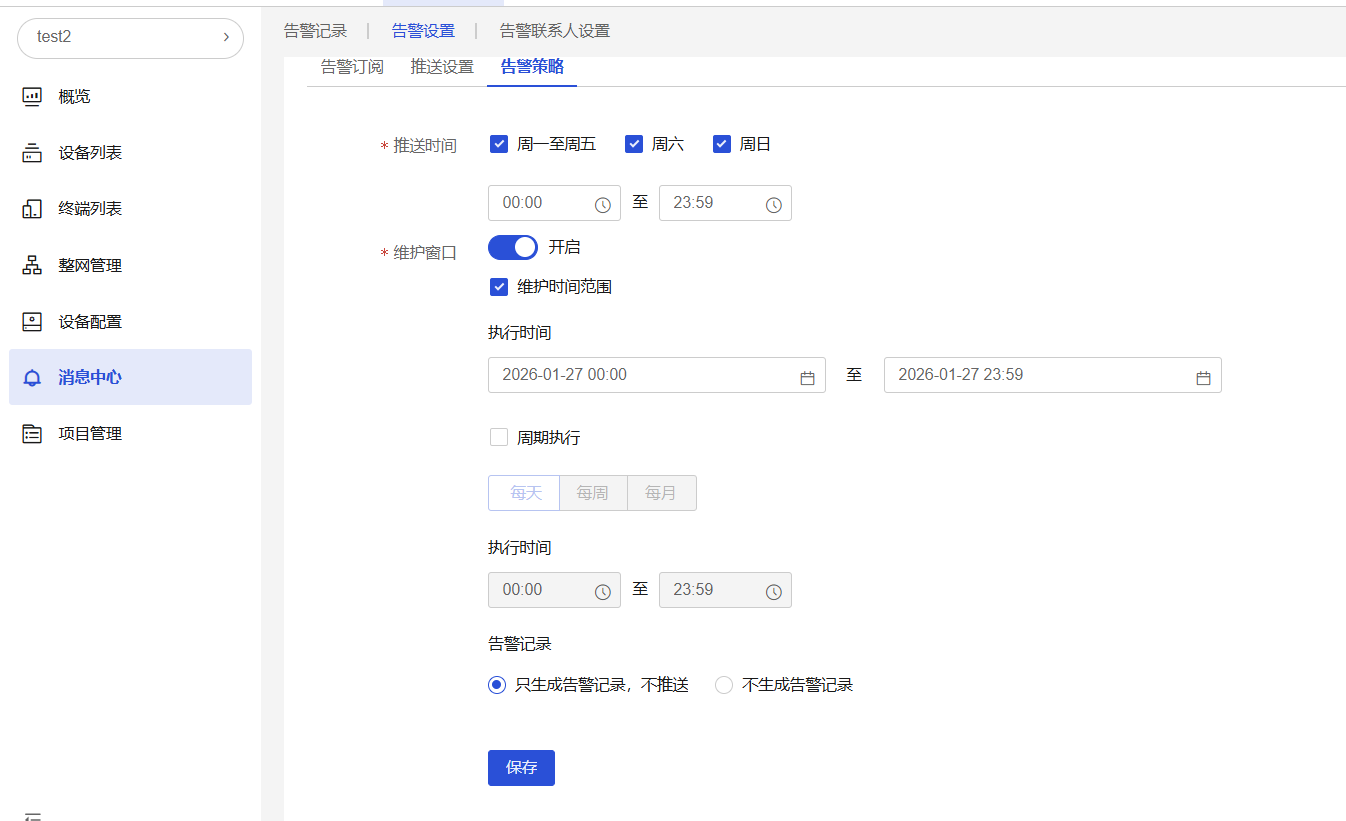
Task: Click the 保存 save button
Action: pos(521,768)
